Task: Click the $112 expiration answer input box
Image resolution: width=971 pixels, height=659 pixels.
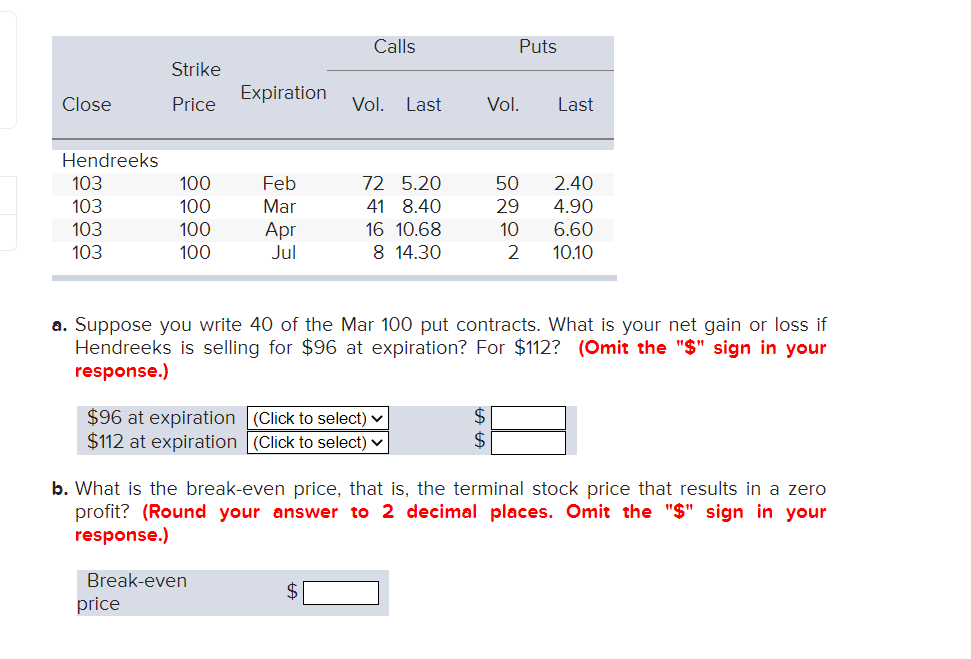Action: pos(528,442)
